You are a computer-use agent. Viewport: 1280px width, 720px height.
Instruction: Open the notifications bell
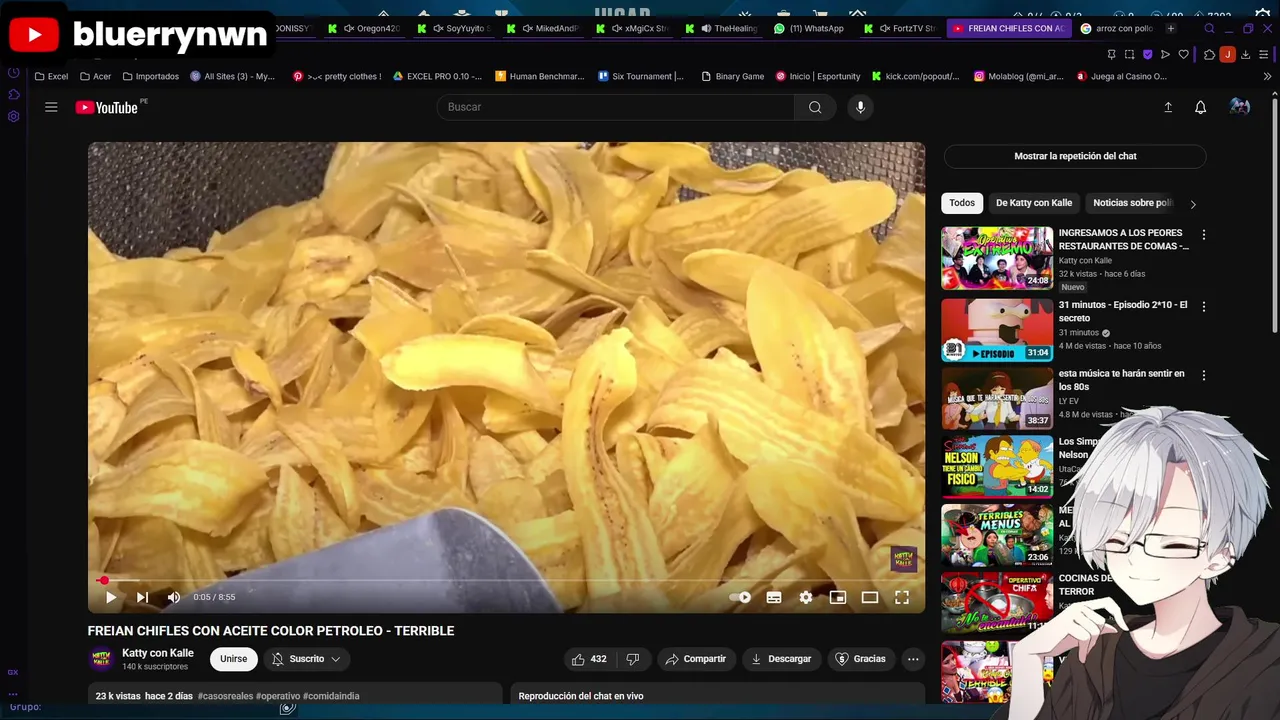click(1201, 107)
